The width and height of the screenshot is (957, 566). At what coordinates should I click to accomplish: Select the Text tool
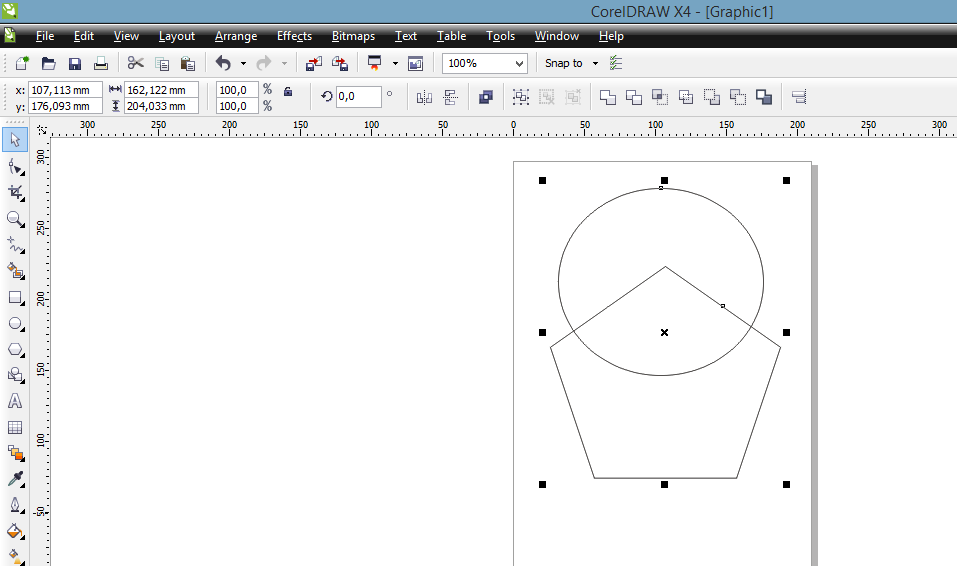pos(15,401)
